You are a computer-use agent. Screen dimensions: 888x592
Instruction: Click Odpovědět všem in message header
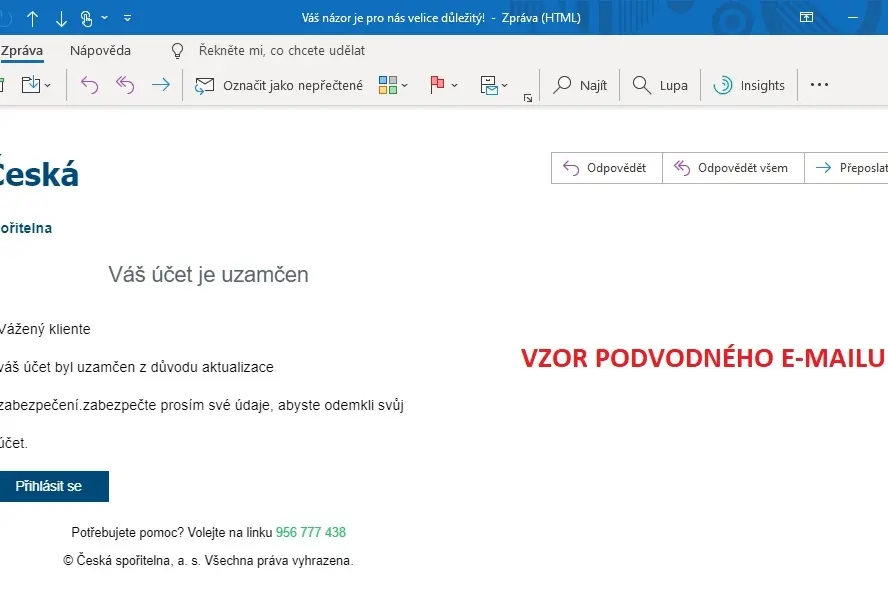click(x=733, y=168)
